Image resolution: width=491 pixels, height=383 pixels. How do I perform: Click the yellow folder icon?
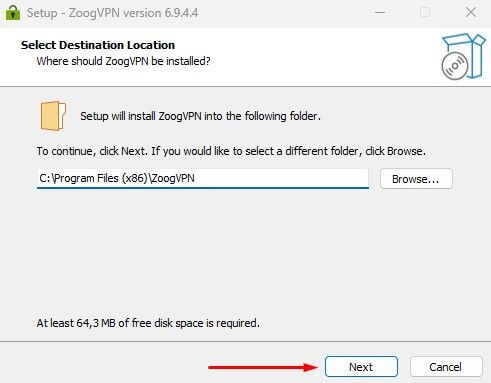(x=53, y=116)
